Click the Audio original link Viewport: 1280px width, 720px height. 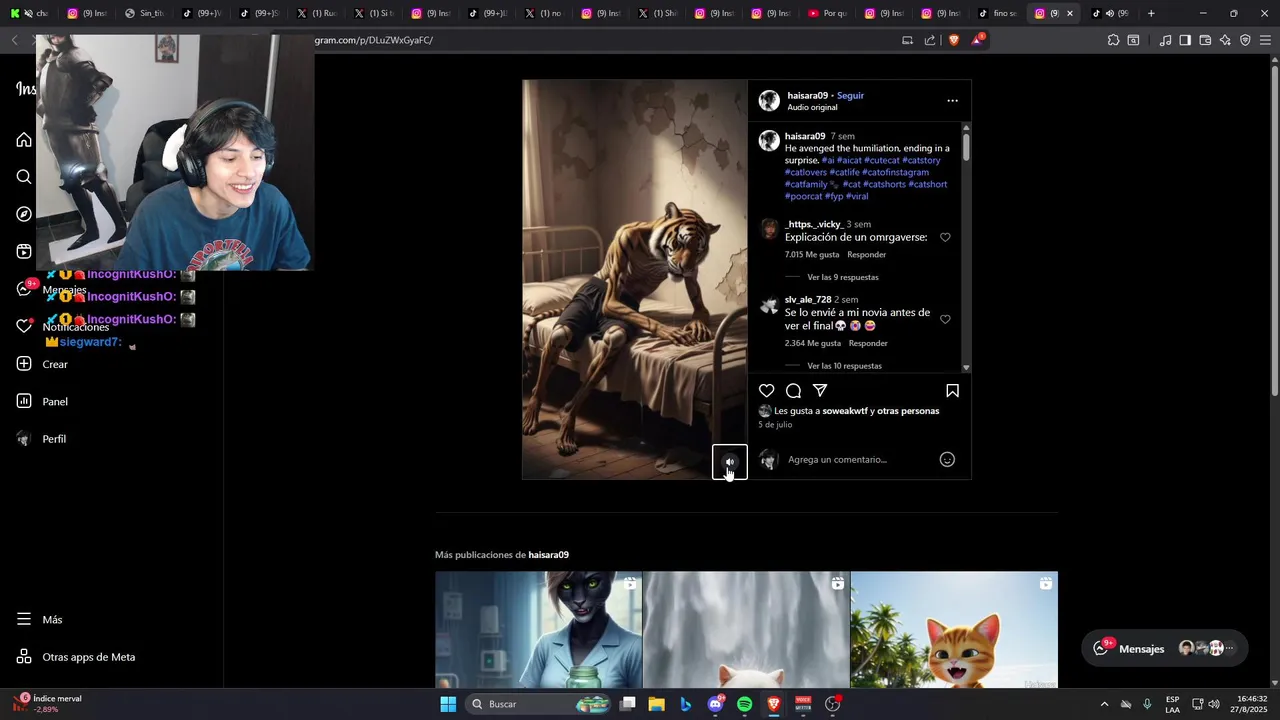[812, 108]
